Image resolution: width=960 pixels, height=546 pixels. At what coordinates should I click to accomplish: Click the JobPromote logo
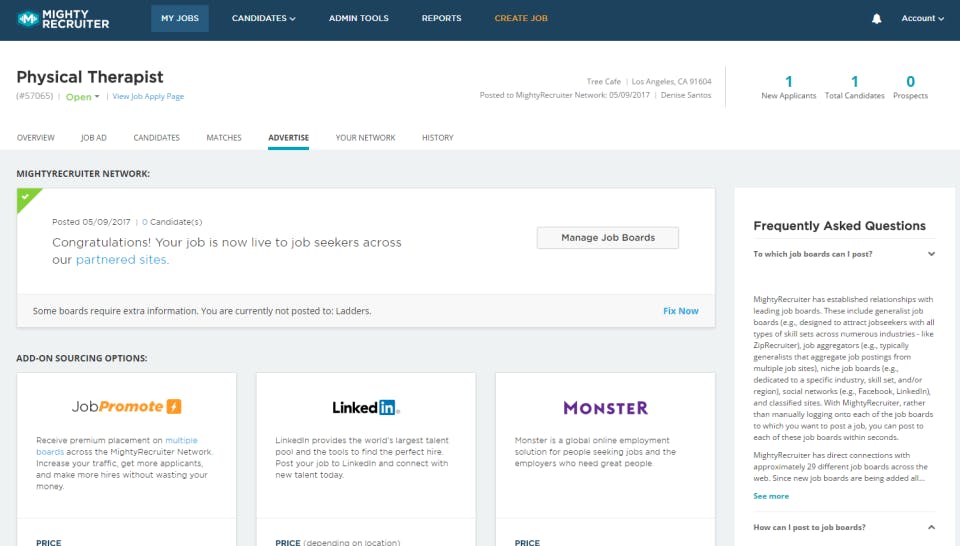pyautogui.click(x=126, y=406)
